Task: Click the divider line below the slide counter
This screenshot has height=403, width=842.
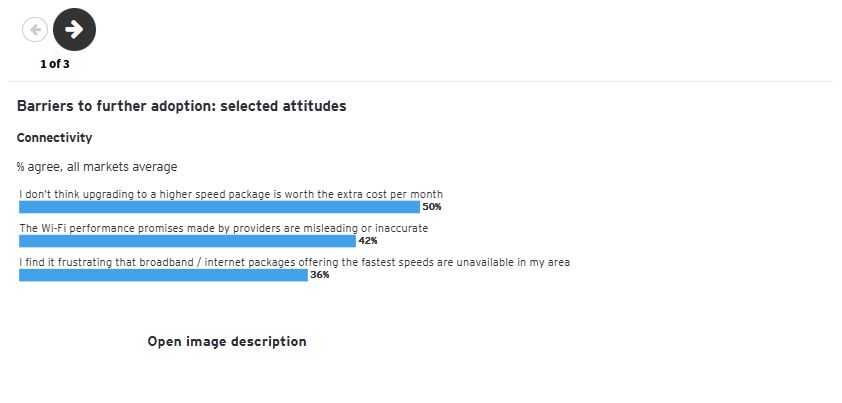Action: [420, 81]
